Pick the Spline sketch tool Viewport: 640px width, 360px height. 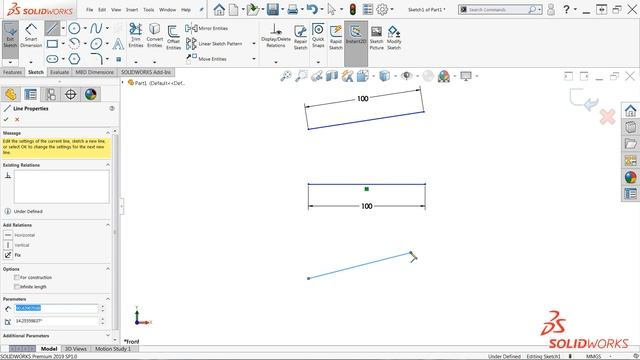click(x=96, y=28)
